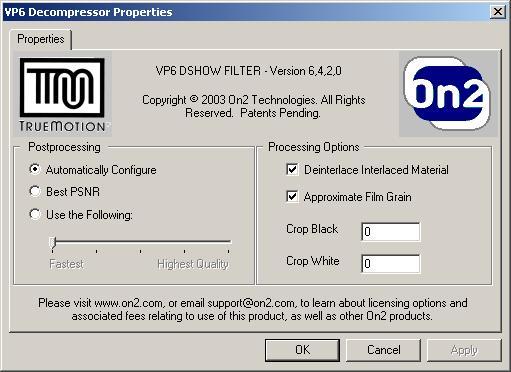
Task: Confirm settings with the OK button
Action: coord(302,350)
